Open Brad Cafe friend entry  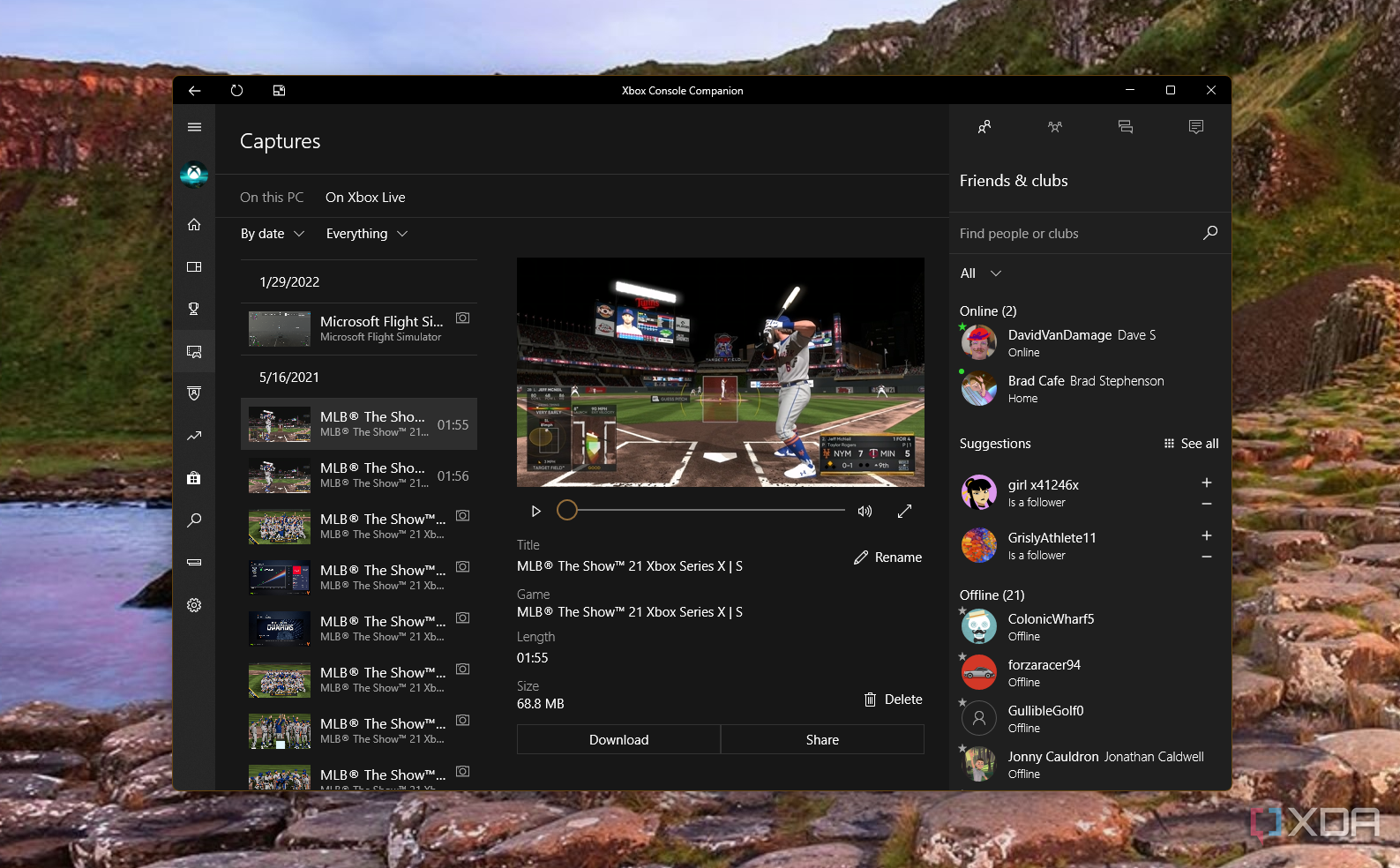pyautogui.click(x=1090, y=388)
